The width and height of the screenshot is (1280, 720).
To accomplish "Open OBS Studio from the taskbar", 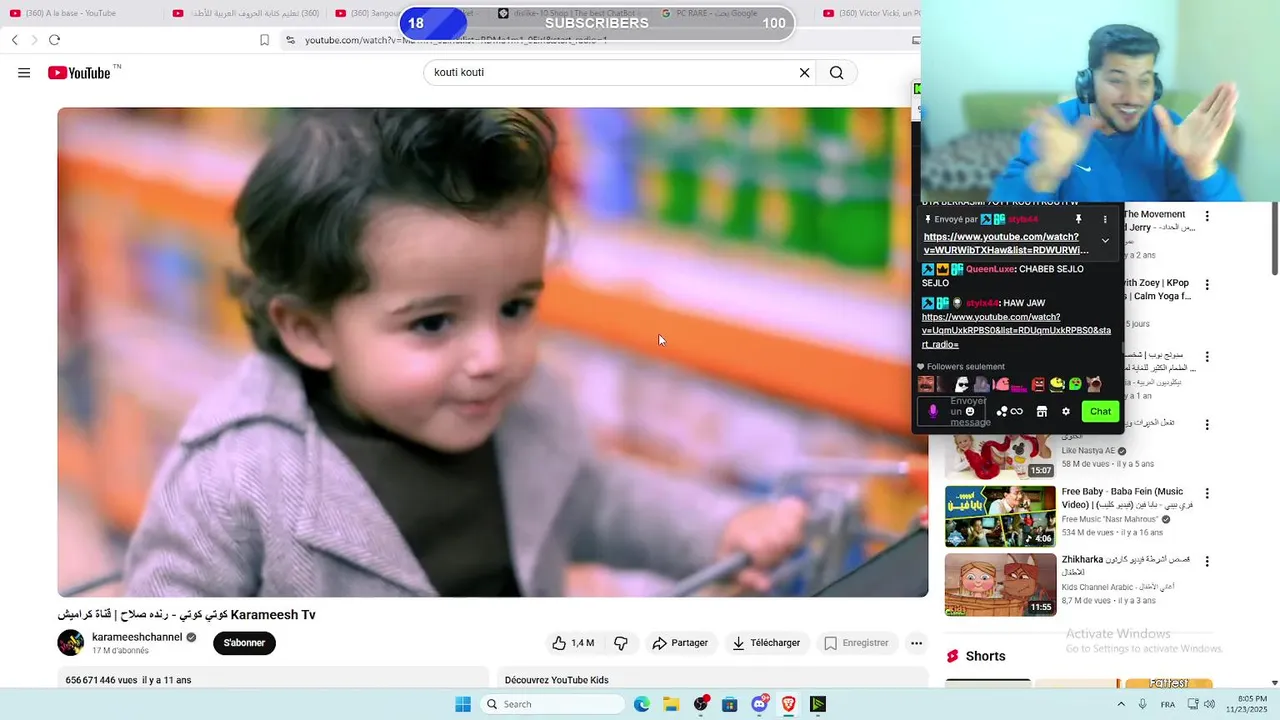I will [701, 704].
